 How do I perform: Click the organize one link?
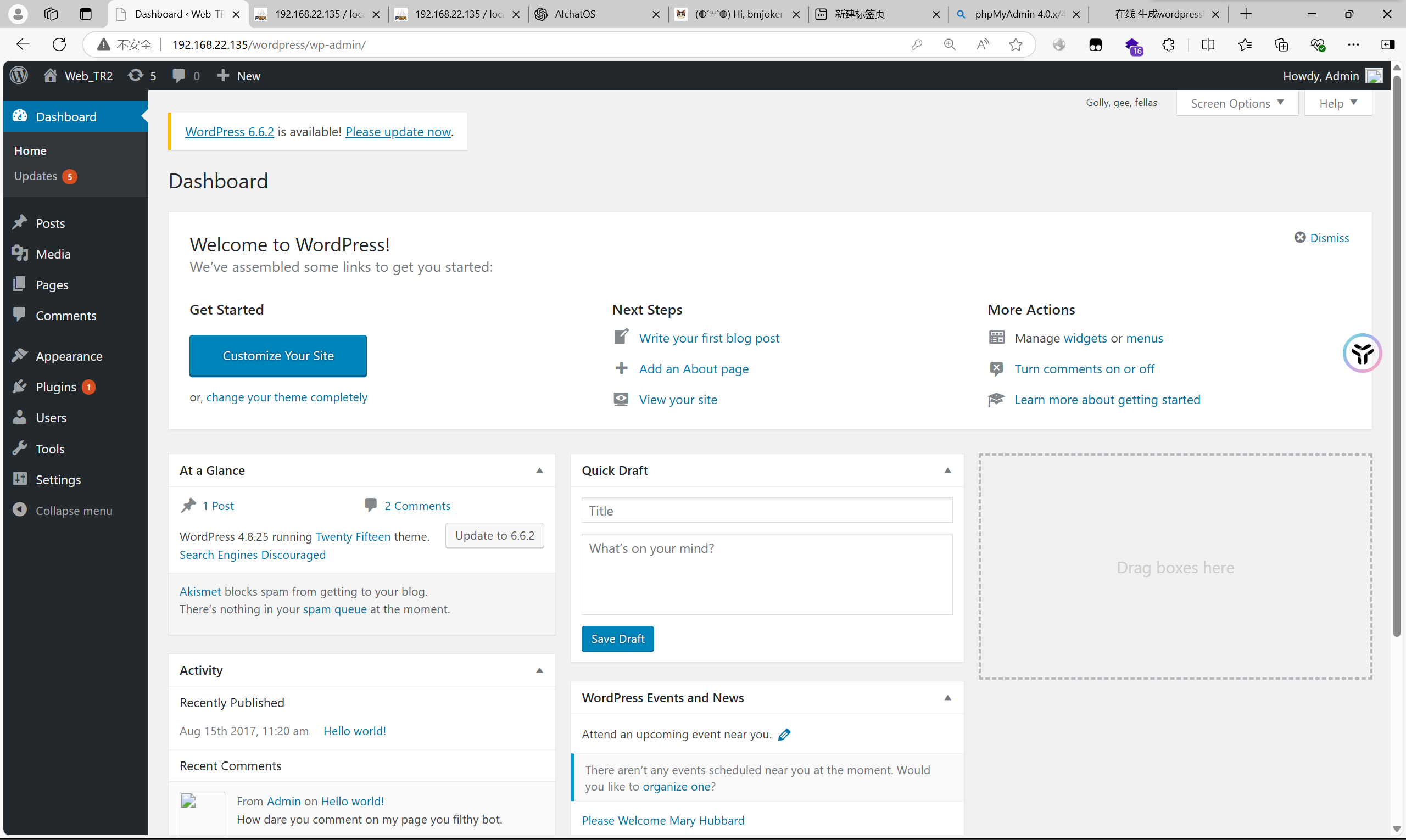pyautogui.click(x=676, y=786)
